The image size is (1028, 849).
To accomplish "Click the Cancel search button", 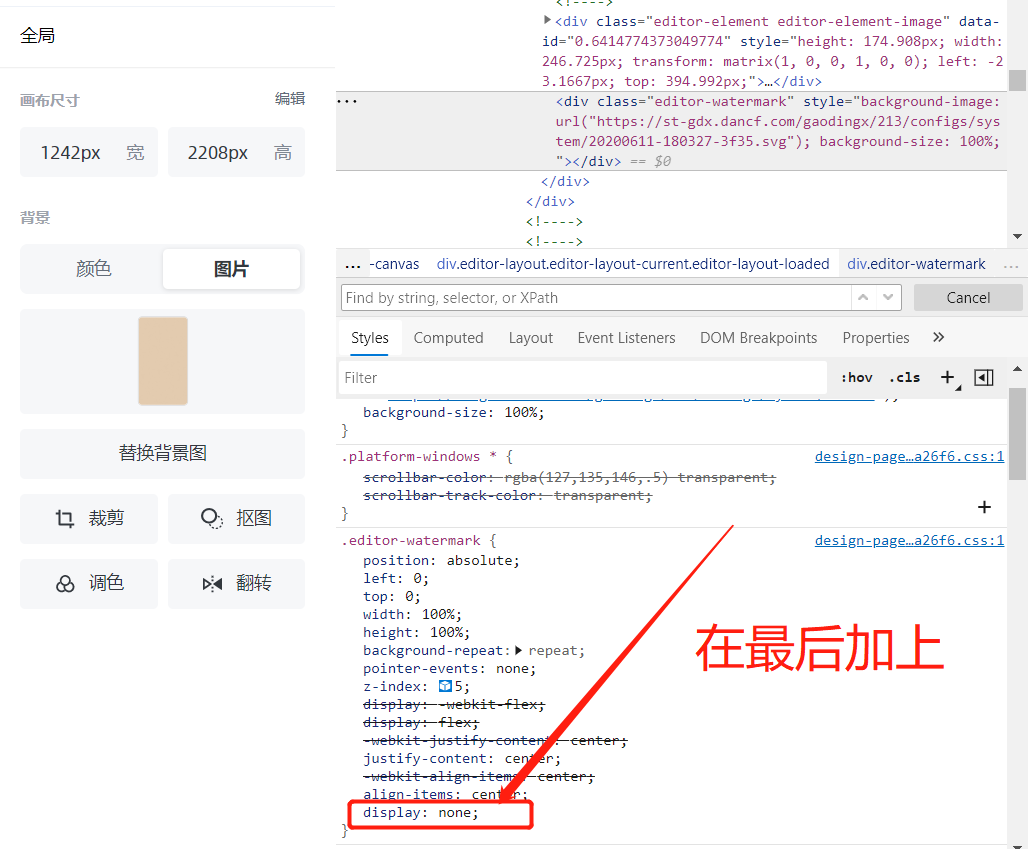I will (968, 298).
